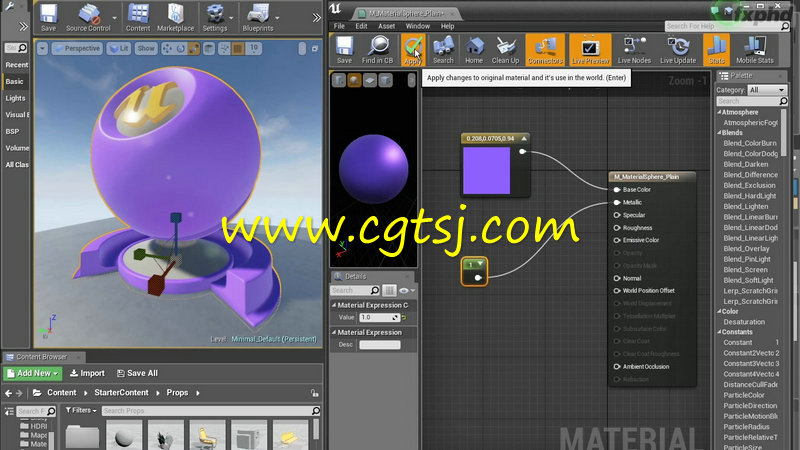Apply changes to the original material
The height and width of the screenshot is (450, 800).
pos(413,49)
